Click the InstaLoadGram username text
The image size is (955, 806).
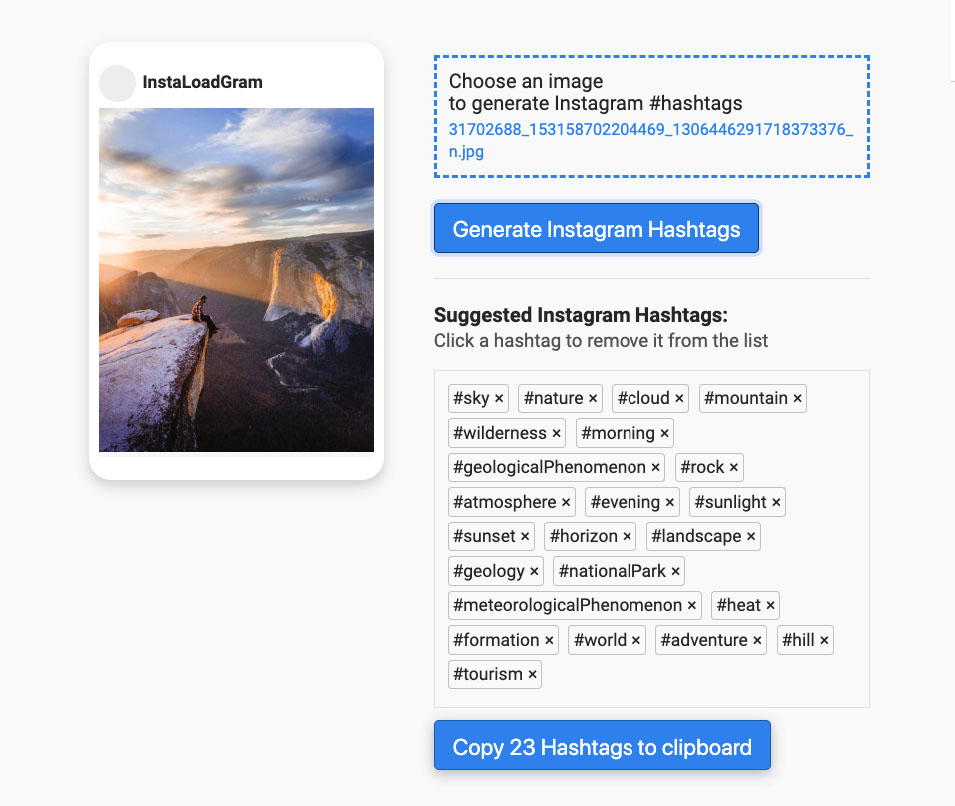202,82
